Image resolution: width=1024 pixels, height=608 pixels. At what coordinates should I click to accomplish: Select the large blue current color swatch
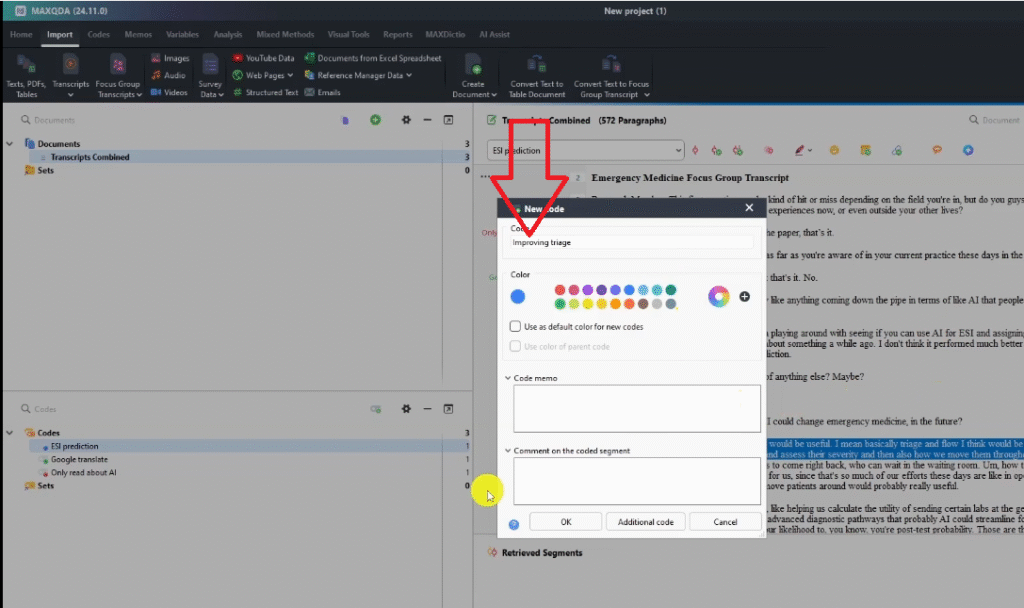pyautogui.click(x=518, y=297)
